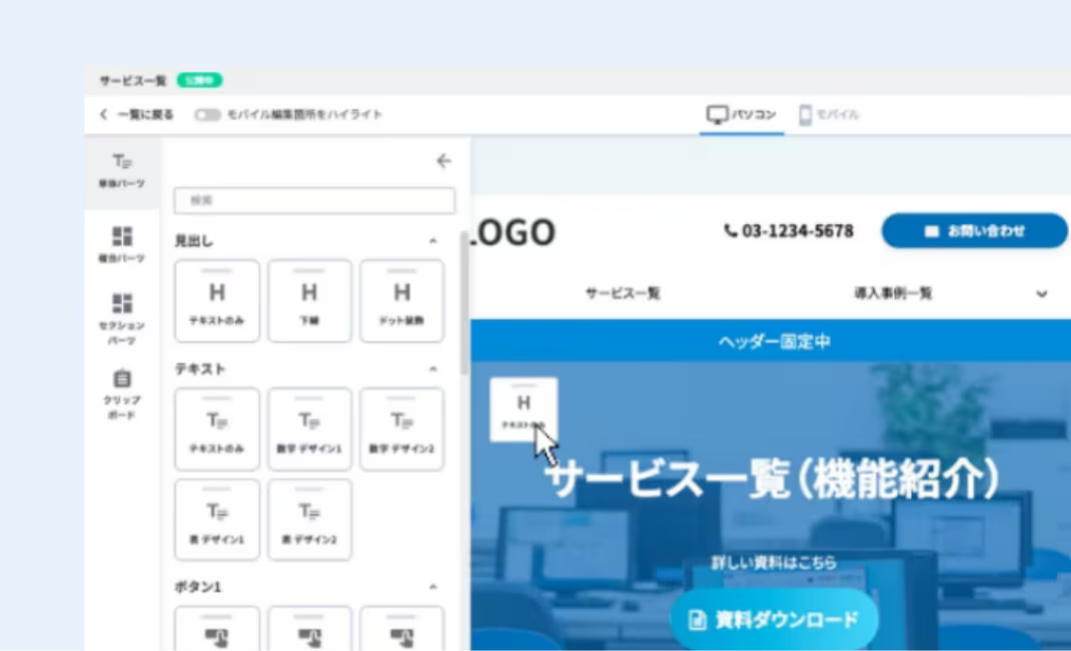Open the 複合パーツ sidebar panel
This screenshot has width=1071, height=651.
(121, 244)
